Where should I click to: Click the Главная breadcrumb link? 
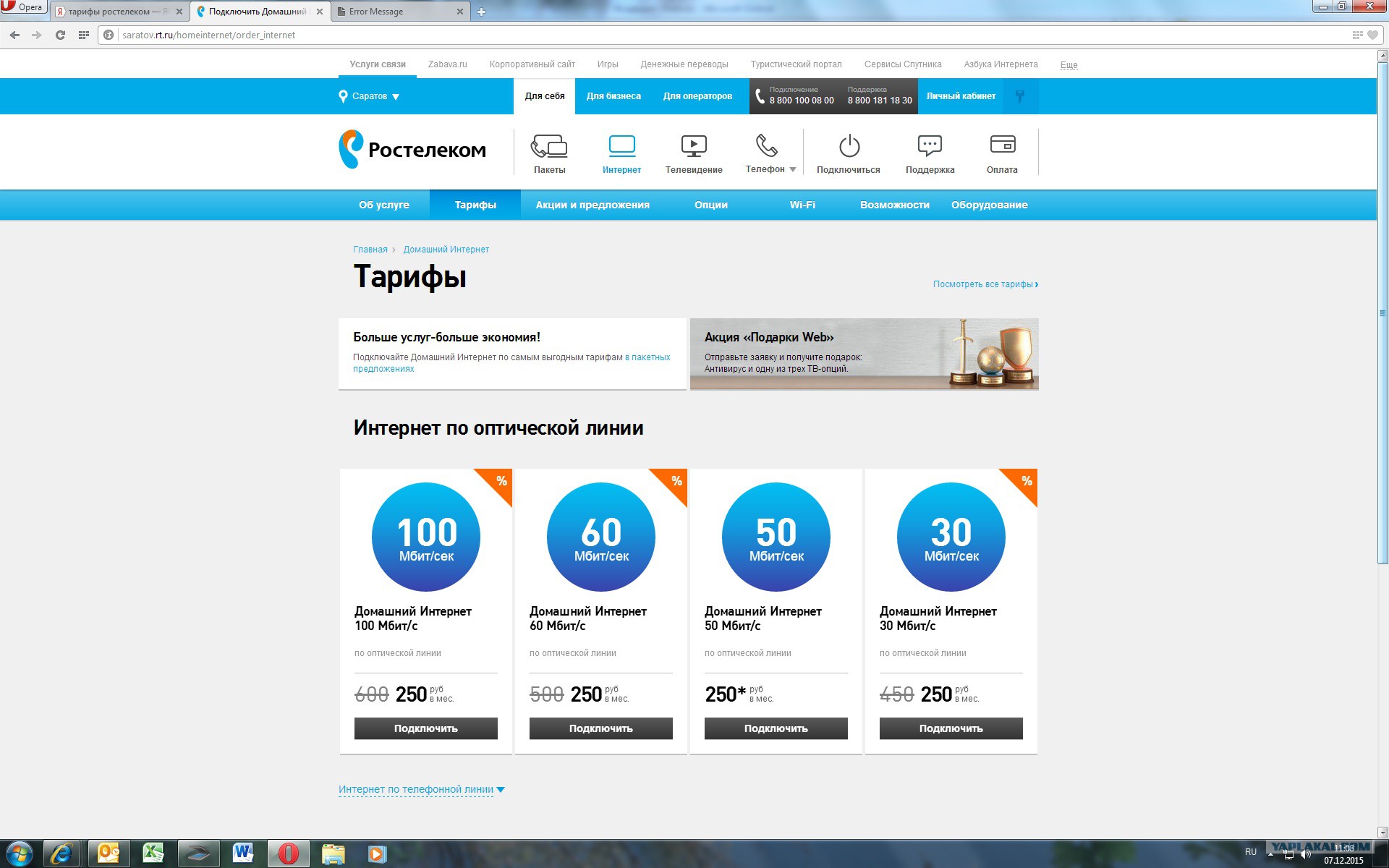click(370, 250)
